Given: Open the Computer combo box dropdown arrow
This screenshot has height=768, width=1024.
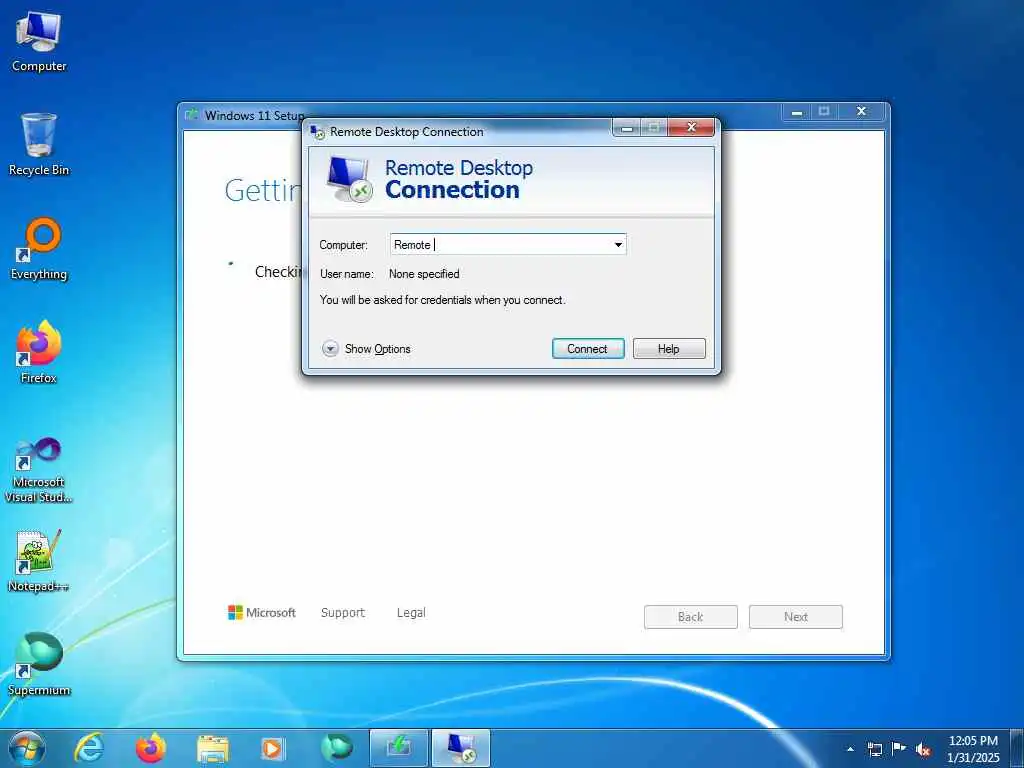Looking at the screenshot, I should click(x=618, y=245).
